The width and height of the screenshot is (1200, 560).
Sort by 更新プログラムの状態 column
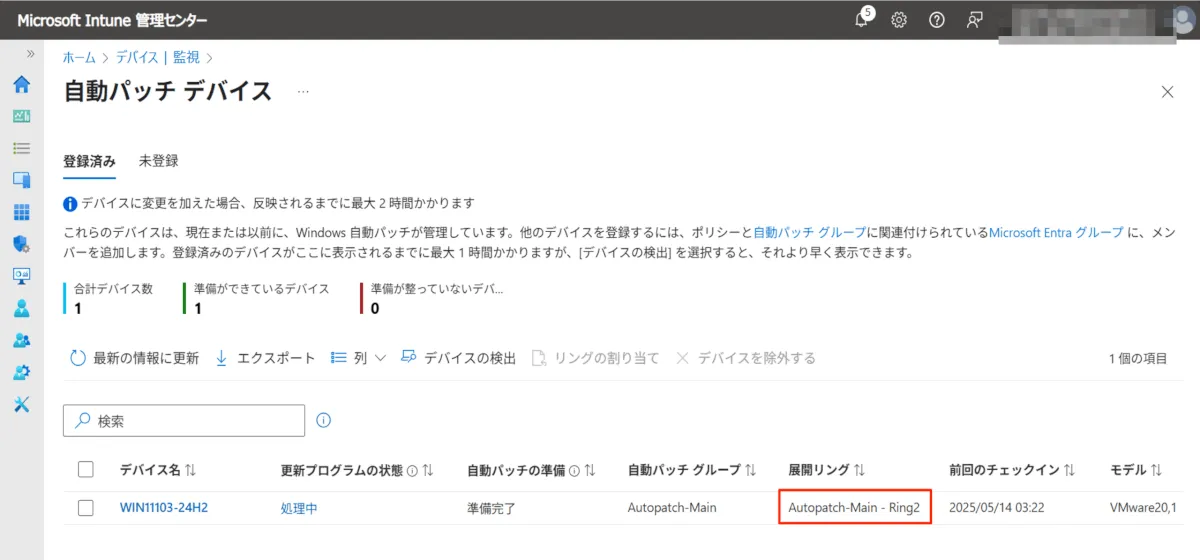click(x=357, y=469)
